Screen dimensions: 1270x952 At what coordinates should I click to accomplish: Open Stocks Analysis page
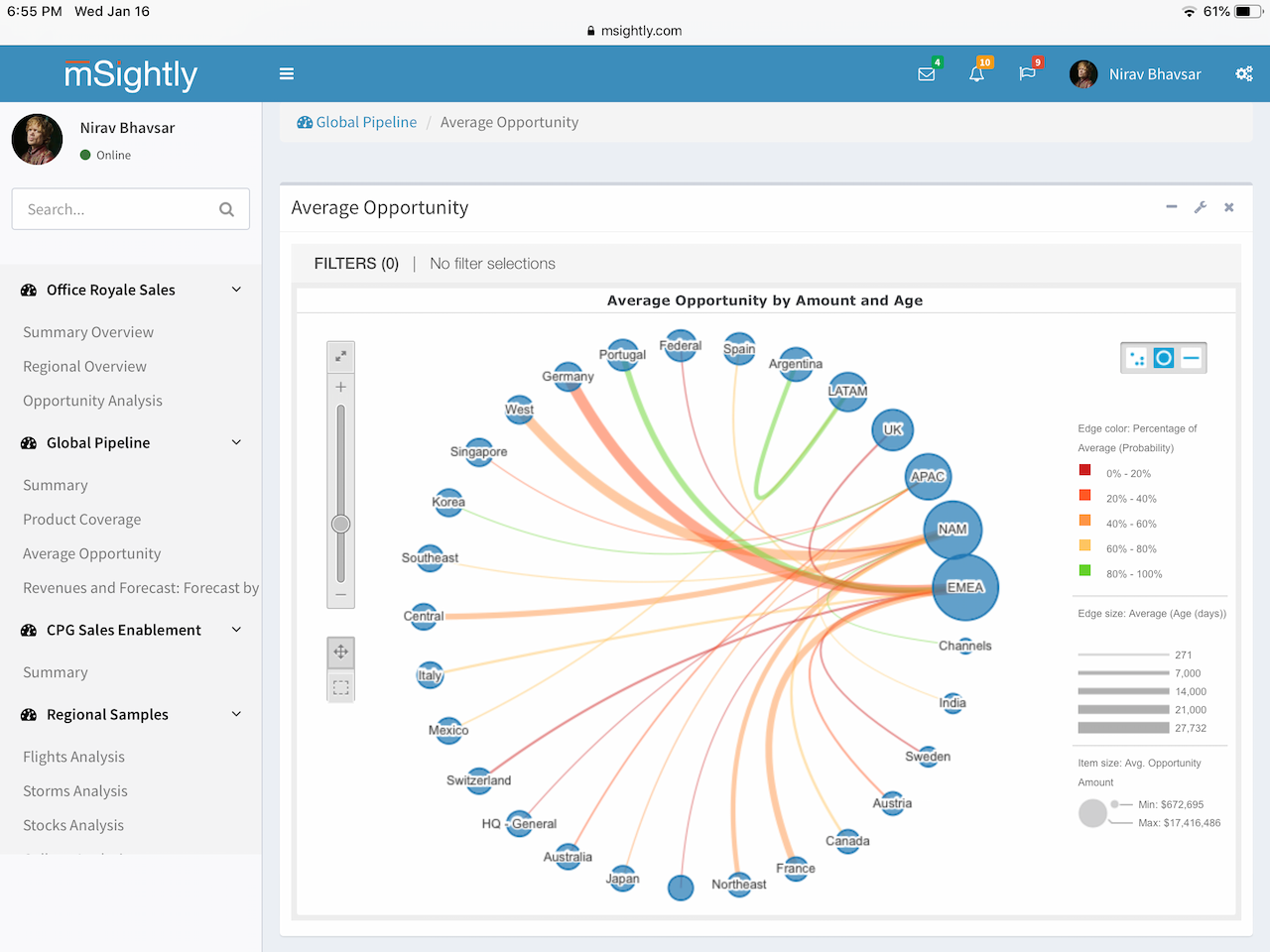pos(73,825)
